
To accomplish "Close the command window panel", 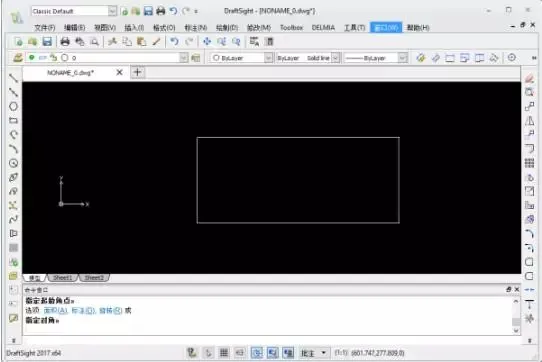I will click(517, 289).
